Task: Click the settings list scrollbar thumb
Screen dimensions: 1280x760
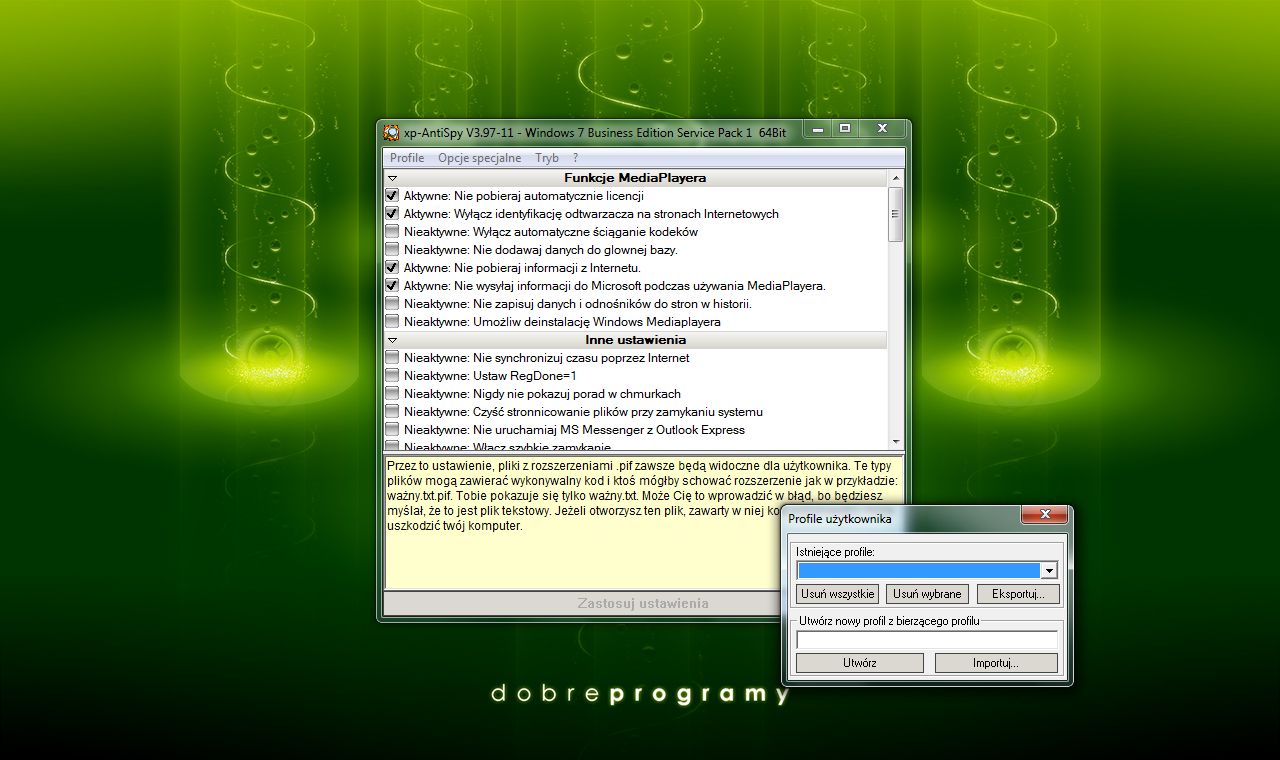Action: click(x=896, y=214)
